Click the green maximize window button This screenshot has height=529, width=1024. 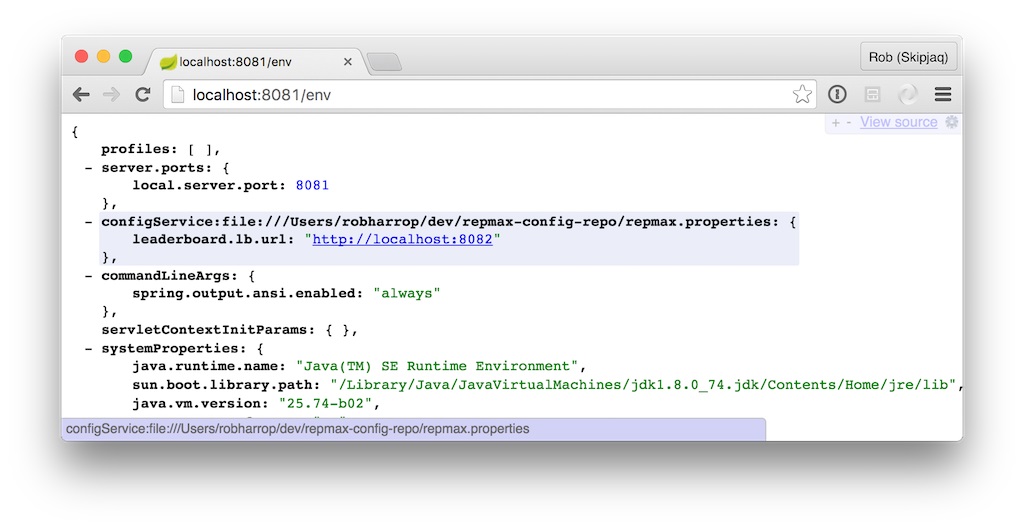click(x=125, y=56)
